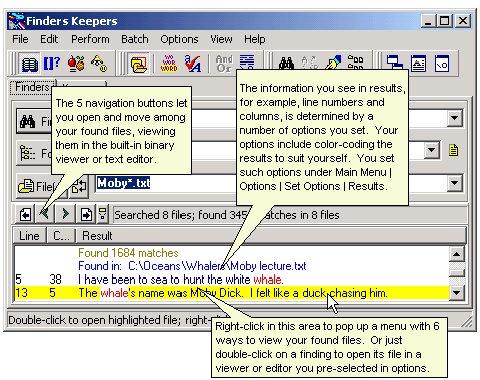Toggle the match case aA icon

[192, 63]
